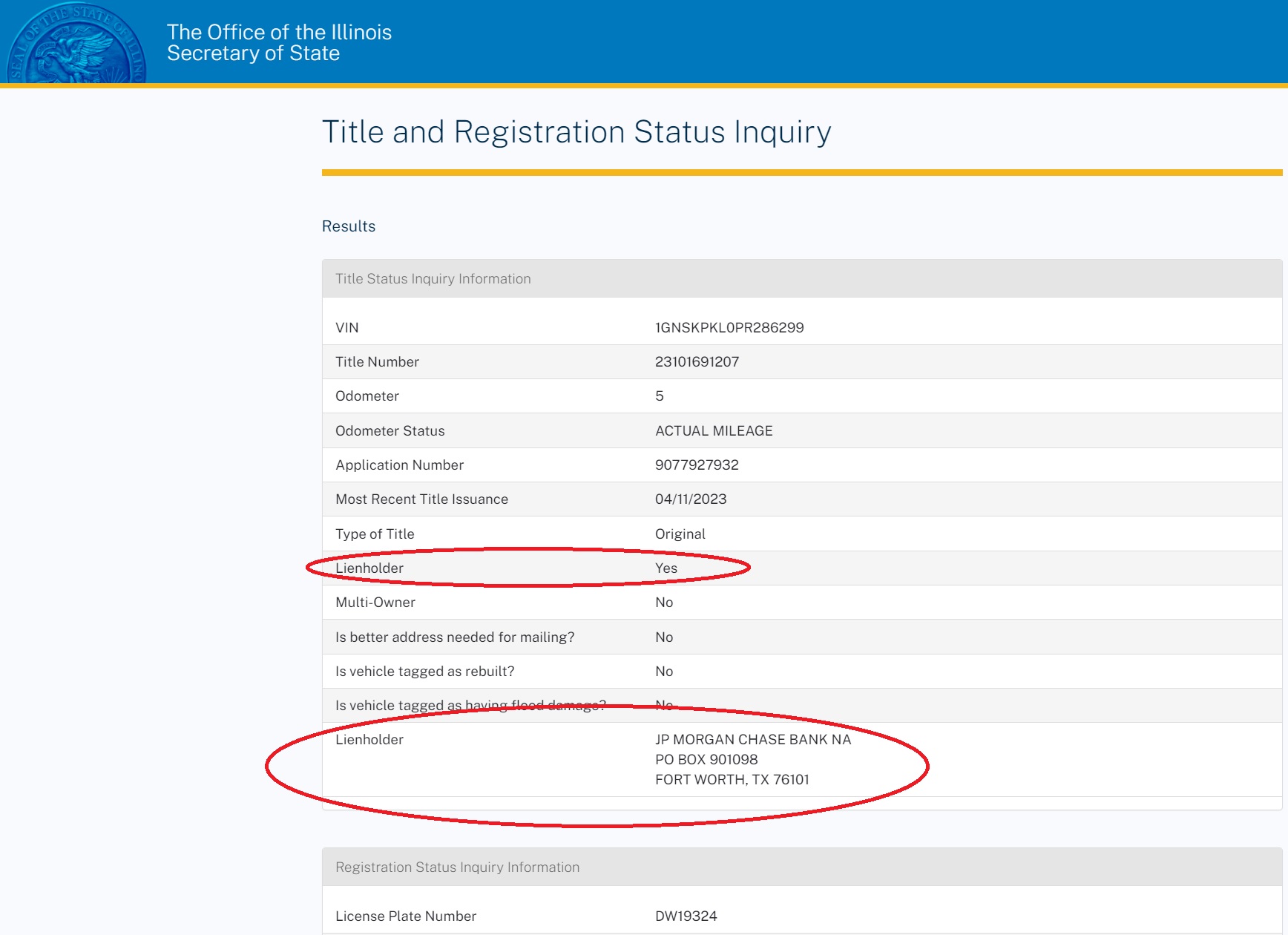Click the Most Recent Title Issuance label
This screenshot has width=1288, height=935.
[x=422, y=499]
